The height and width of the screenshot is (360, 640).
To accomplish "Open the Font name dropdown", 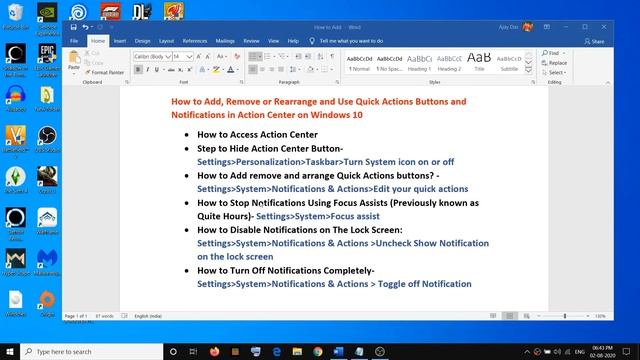I will (x=168, y=57).
